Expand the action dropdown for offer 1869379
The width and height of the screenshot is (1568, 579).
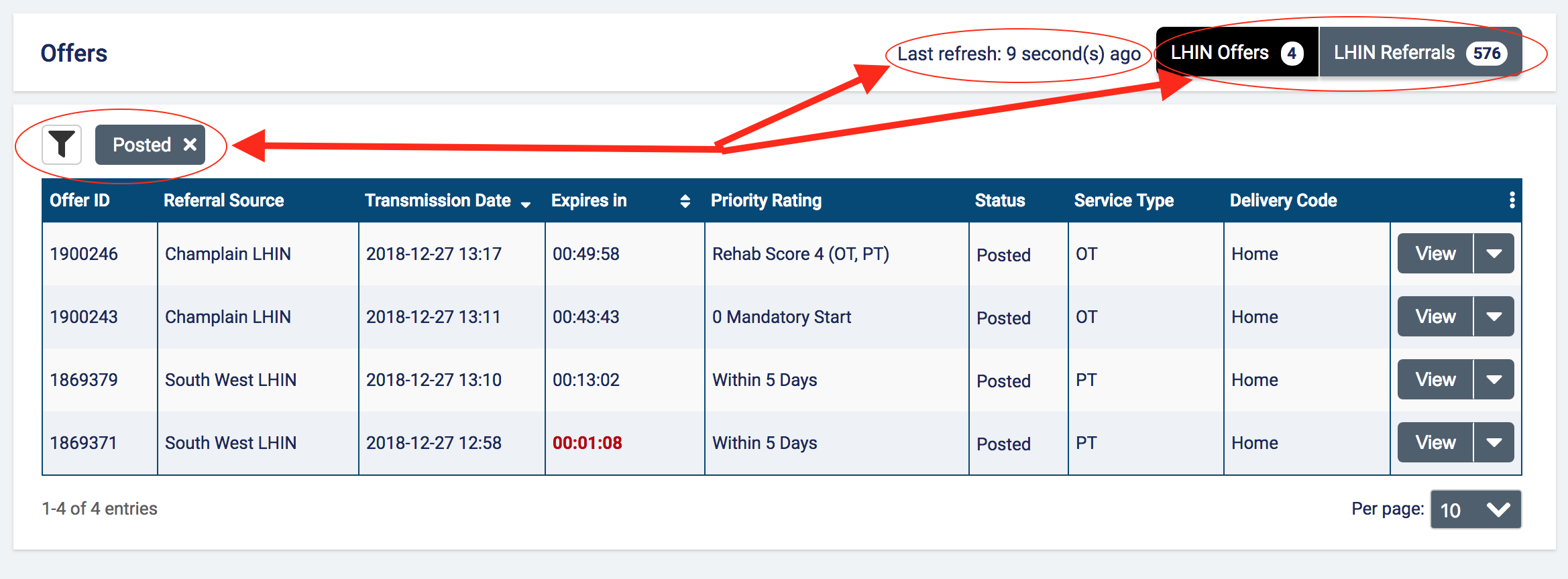(x=1494, y=379)
